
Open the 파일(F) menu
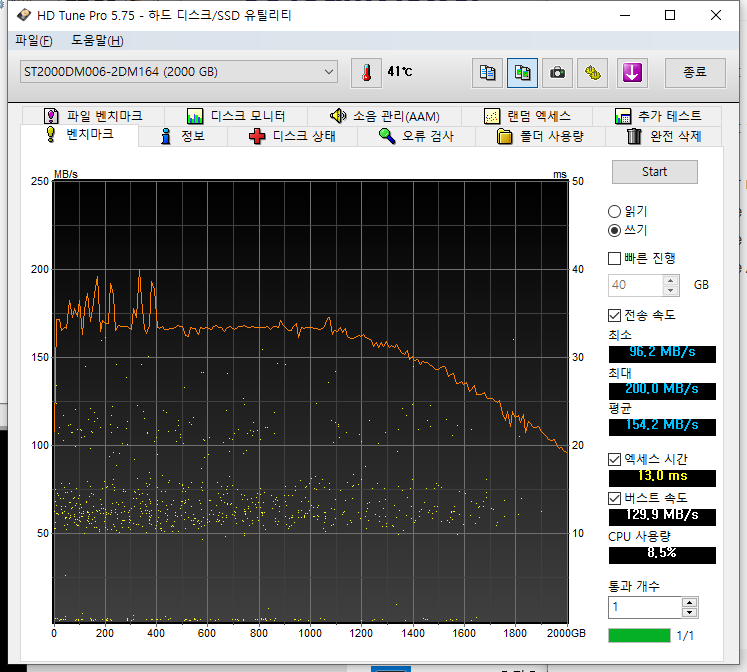[33, 40]
